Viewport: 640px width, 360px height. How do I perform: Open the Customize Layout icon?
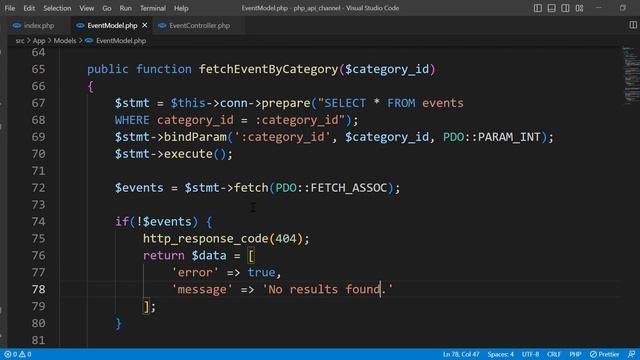point(579,8)
